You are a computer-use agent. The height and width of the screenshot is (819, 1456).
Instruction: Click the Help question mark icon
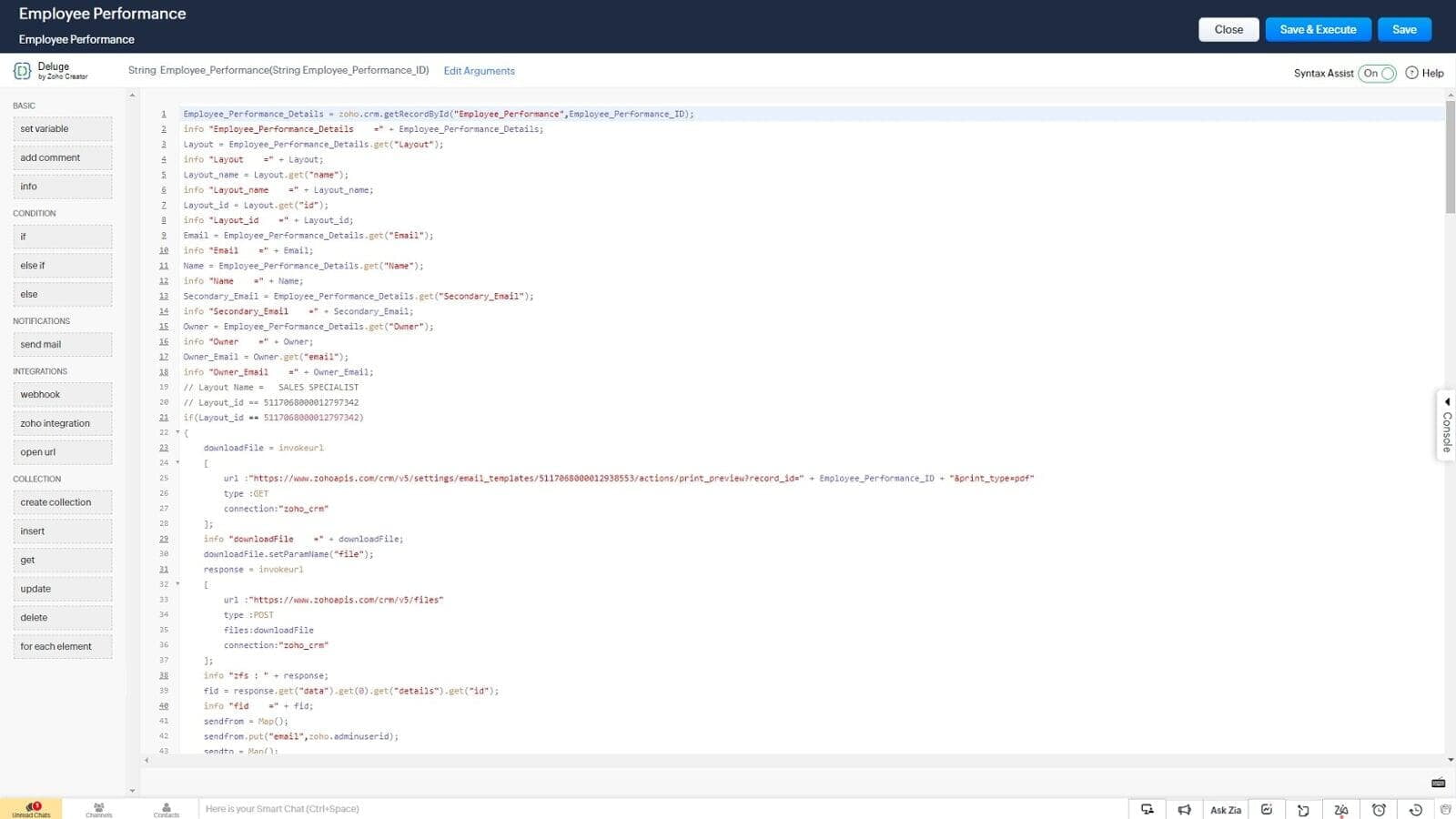[1411, 73]
